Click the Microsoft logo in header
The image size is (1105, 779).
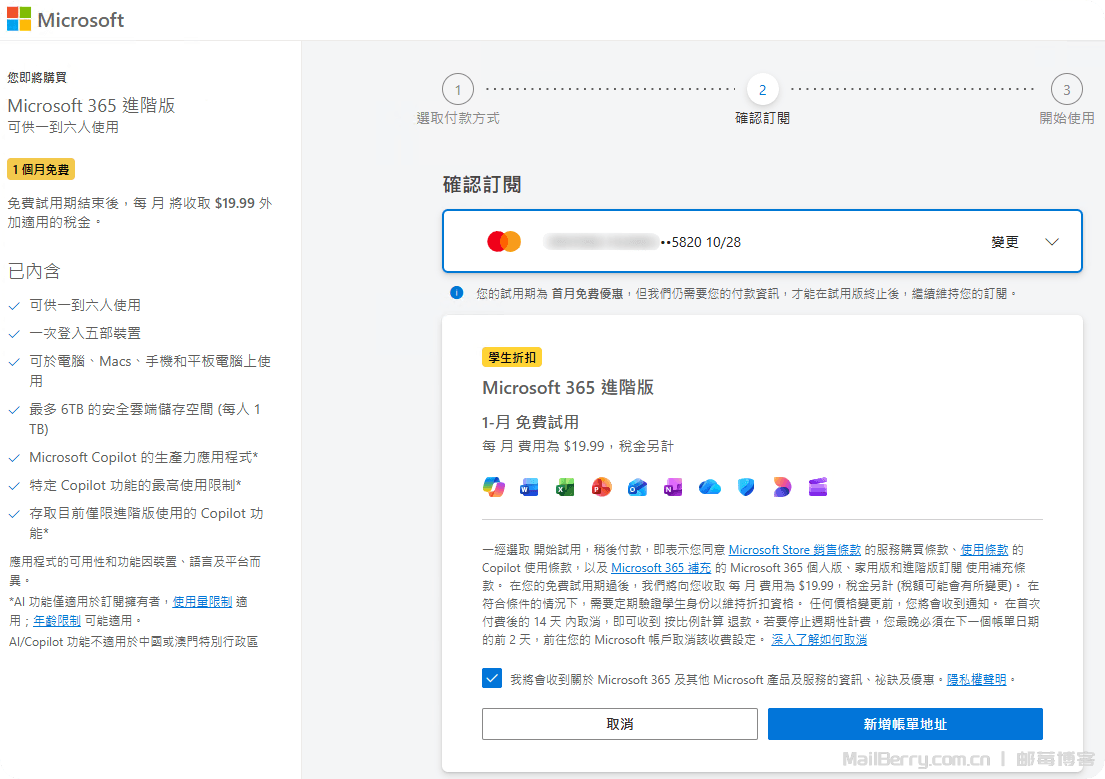(x=66, y=20)
